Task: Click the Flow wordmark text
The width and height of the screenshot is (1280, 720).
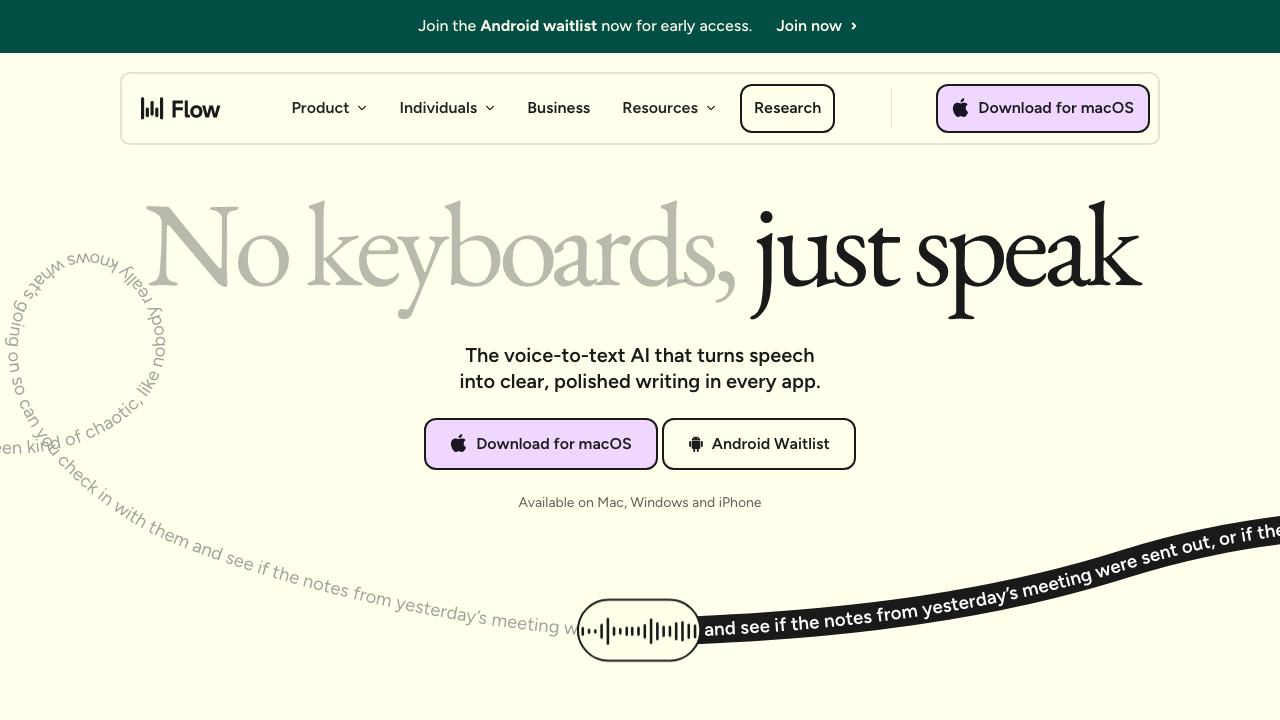Action: tap(195, 109)
